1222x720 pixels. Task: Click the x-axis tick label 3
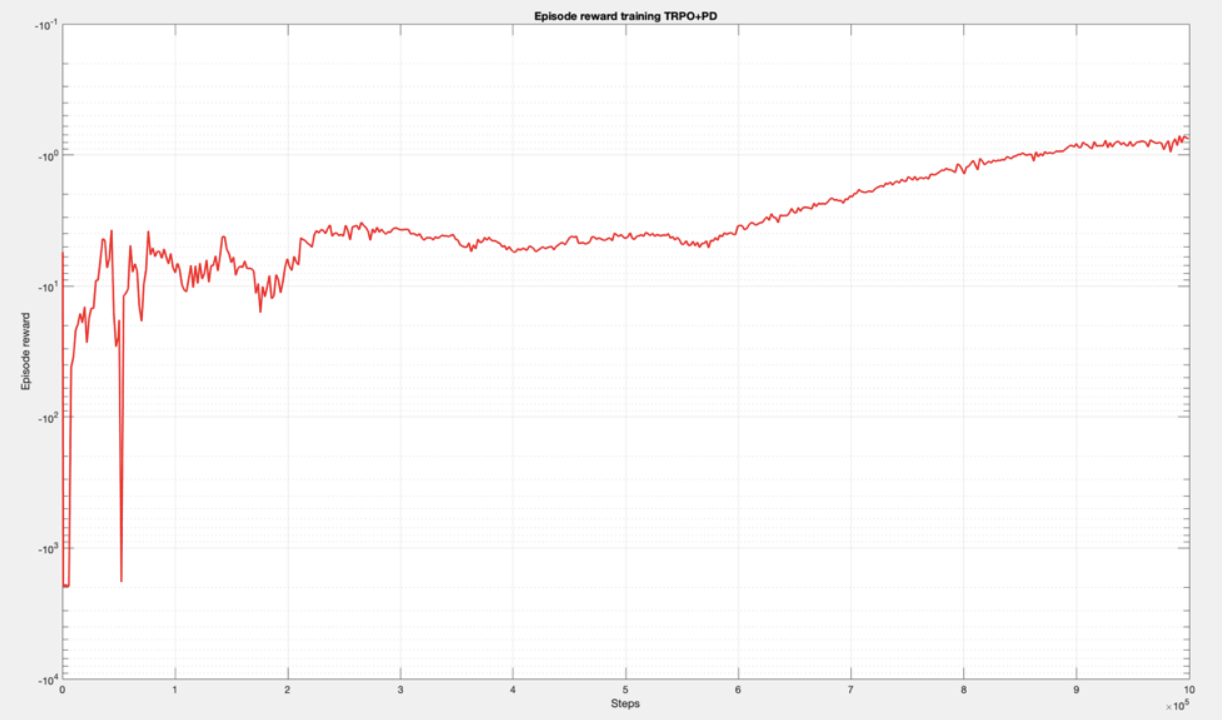[400, 690]
